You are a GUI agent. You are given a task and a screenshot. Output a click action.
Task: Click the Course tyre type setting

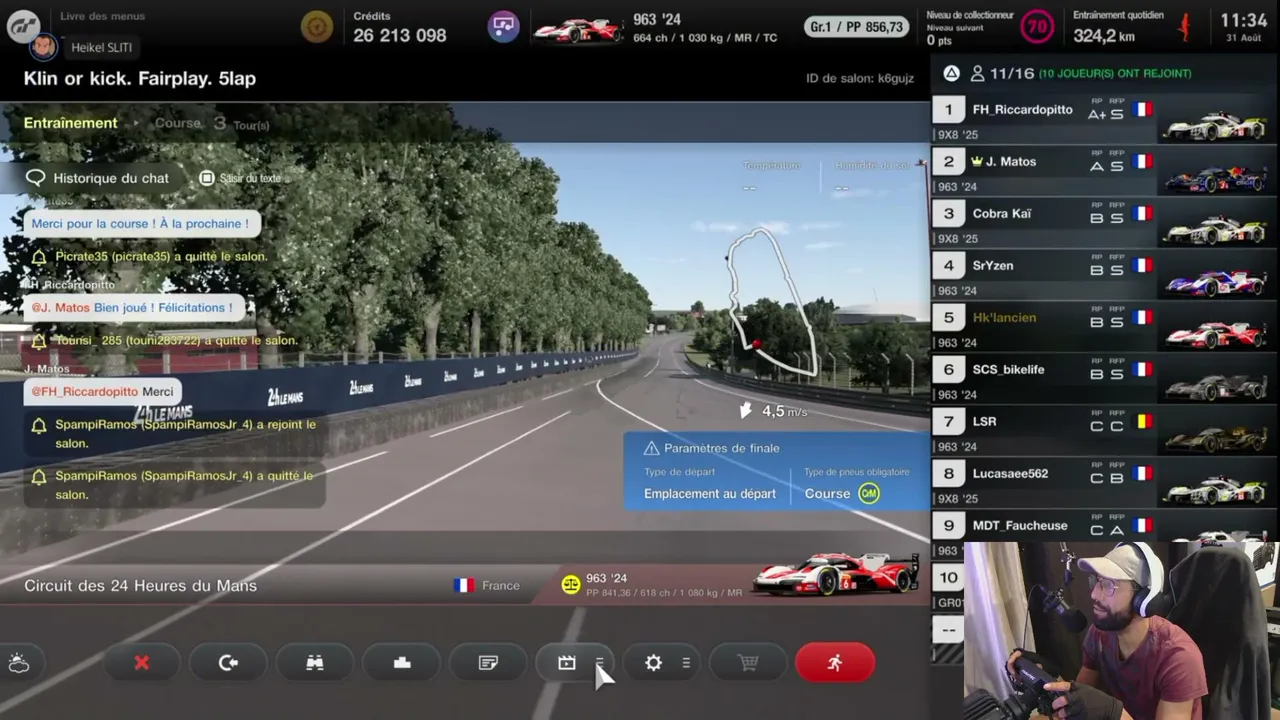point(827,494)
